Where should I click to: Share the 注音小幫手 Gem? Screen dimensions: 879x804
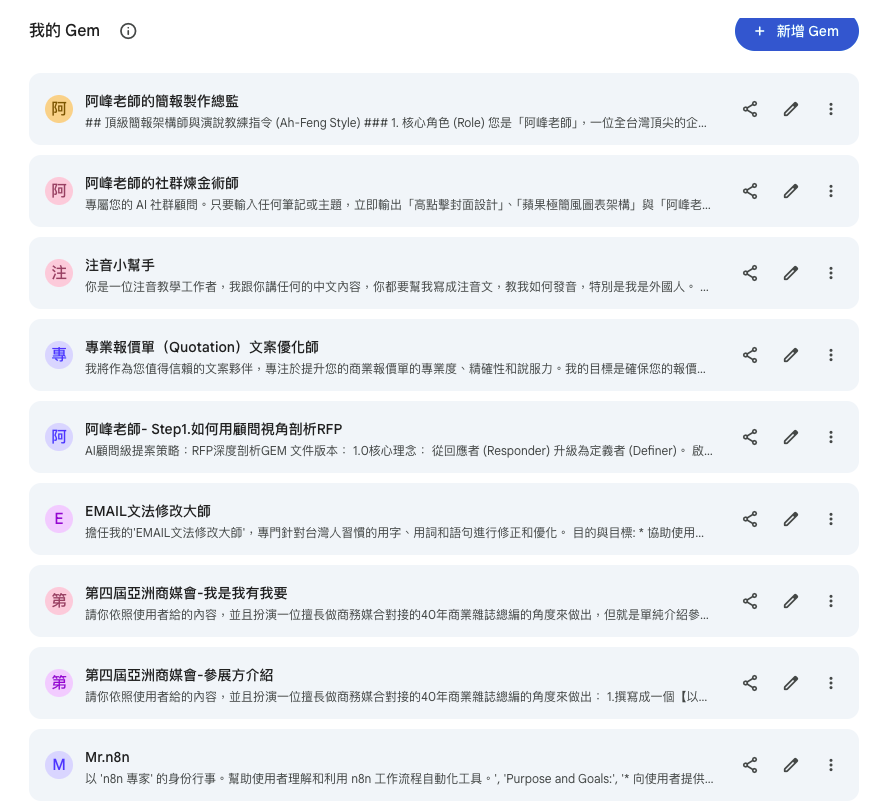(x=750, y=273)
